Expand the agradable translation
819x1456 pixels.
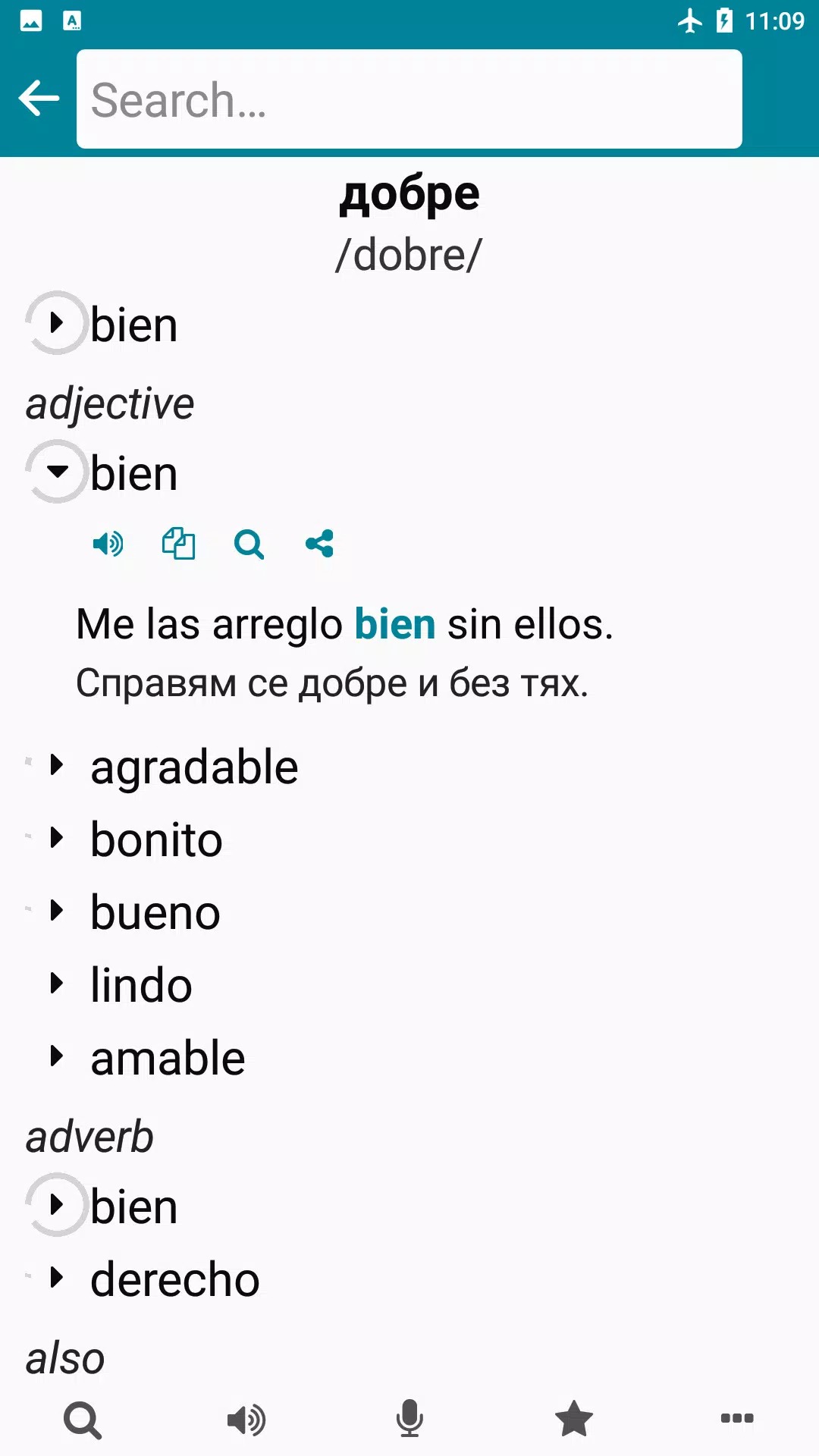[x=57, y=765]
